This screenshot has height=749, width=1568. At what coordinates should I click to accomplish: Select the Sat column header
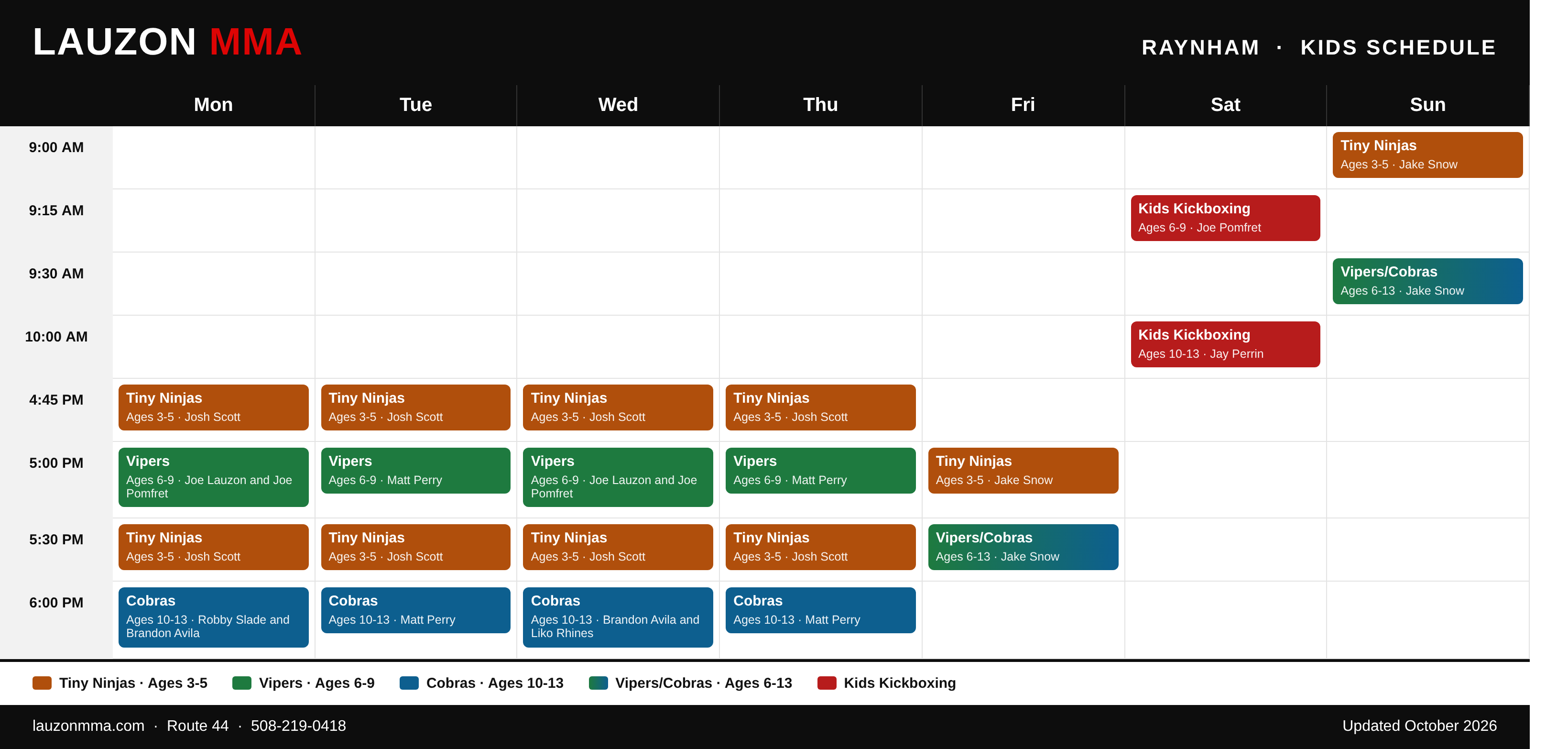pyautogui.click(x=1225, y=105)
